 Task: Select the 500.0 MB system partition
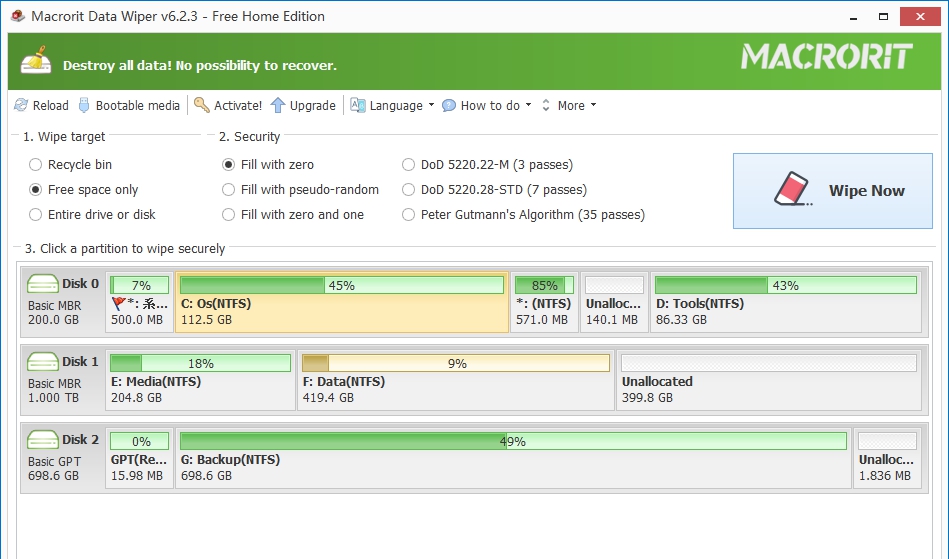[139, 302]
